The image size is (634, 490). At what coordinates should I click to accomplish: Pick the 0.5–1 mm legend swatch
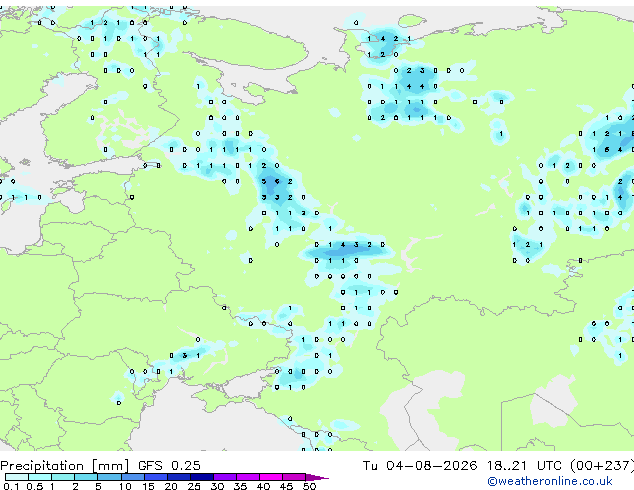[x=40, y=477]
